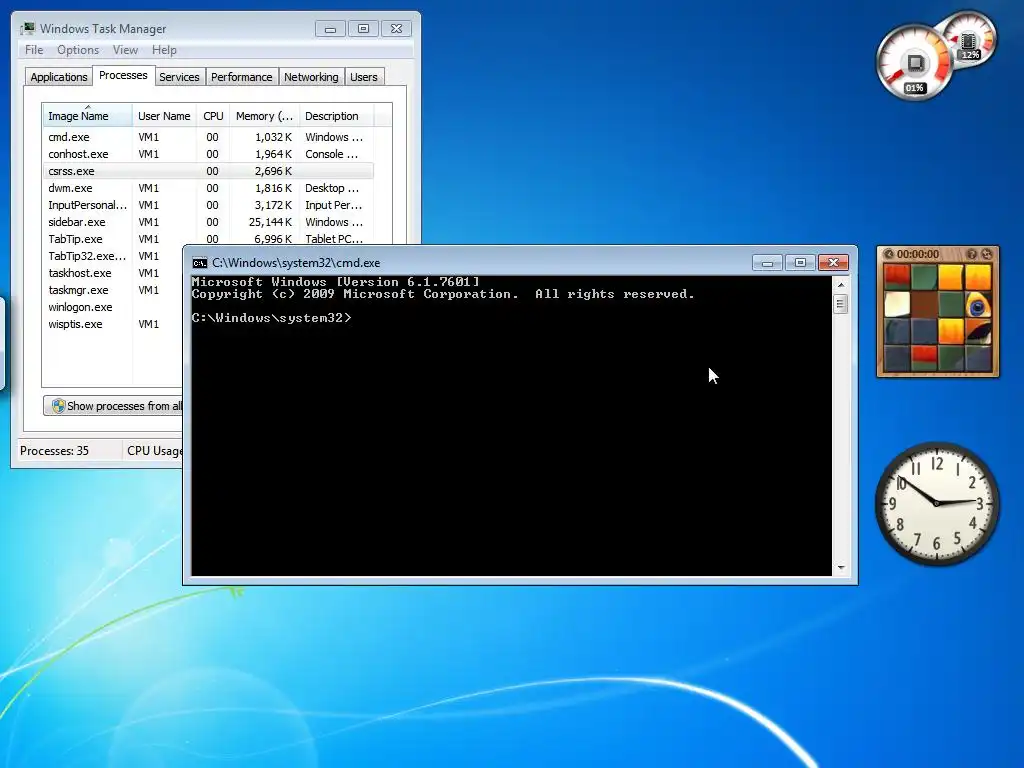
Task: Open the Options menu
Action: pyautogui.click(x=78, y=50)
